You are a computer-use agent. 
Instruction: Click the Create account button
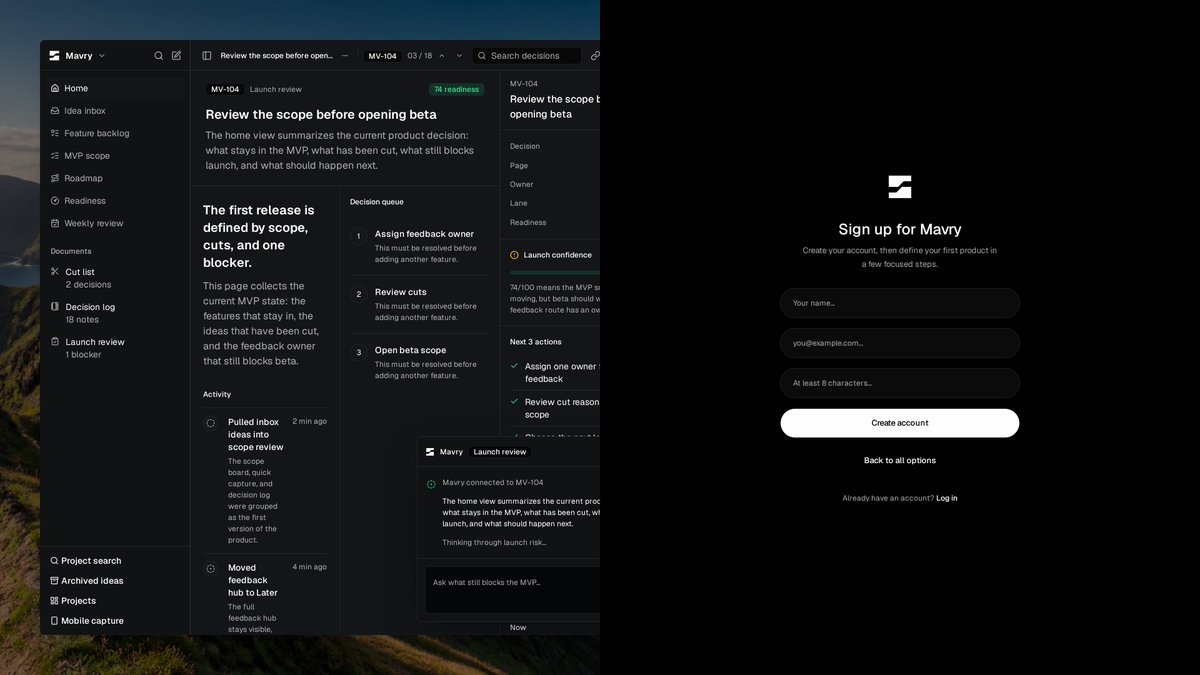pyautogui.click(x=900, y=423)
